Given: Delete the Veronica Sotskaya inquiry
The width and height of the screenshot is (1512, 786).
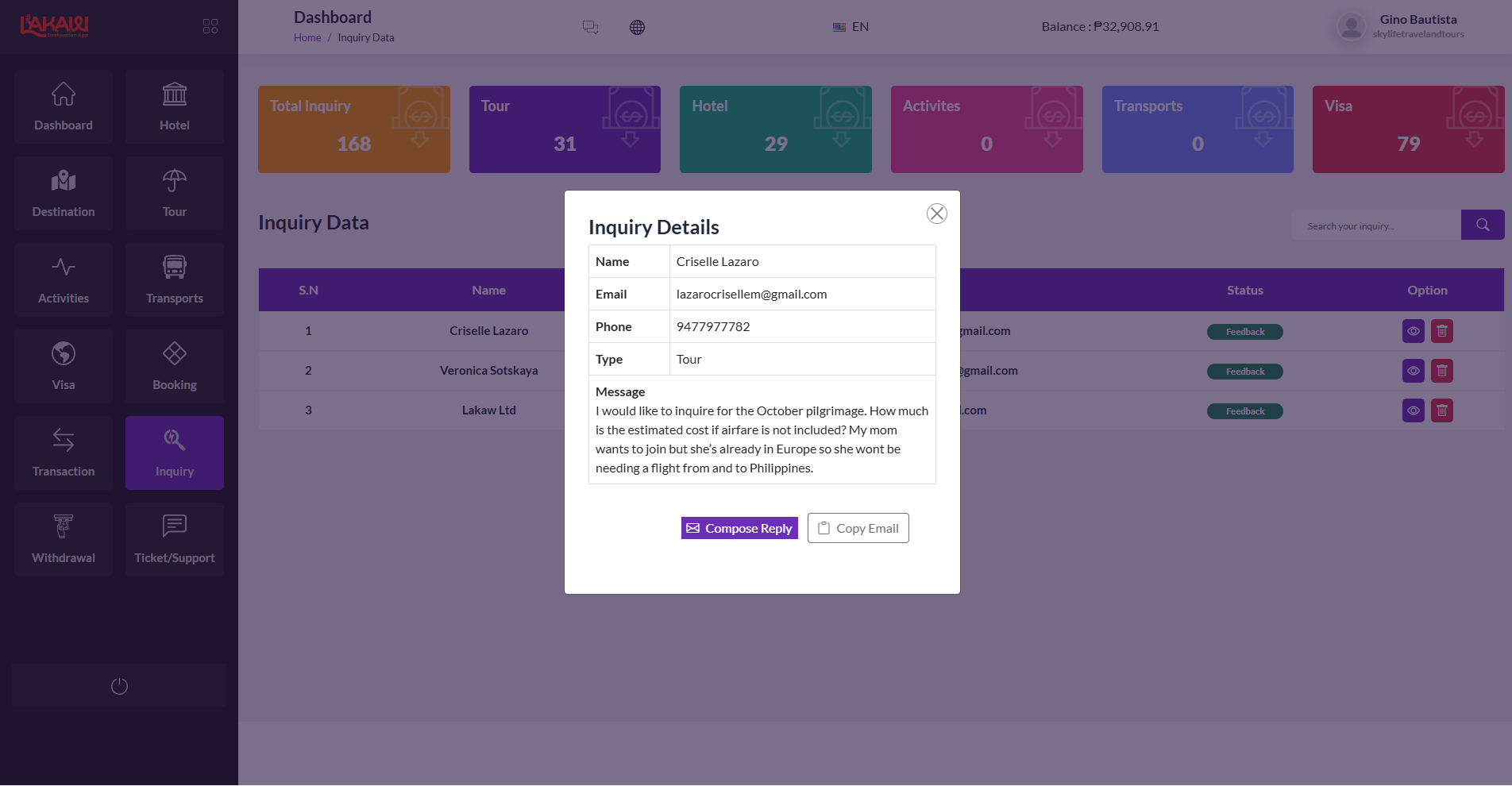Looking at the screenshot, I should (1442, 371).
